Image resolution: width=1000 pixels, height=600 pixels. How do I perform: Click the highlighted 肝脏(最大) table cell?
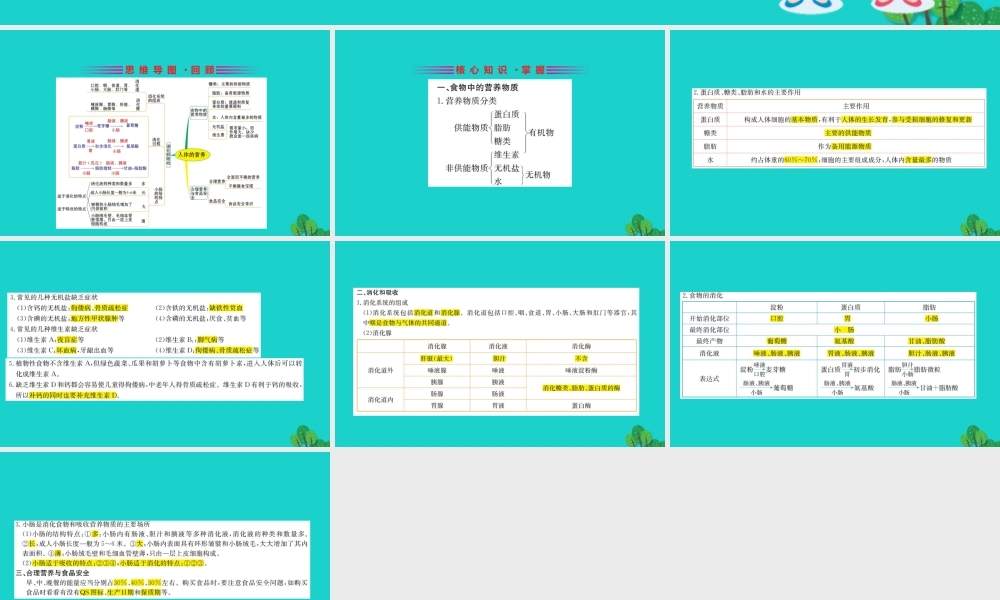coord(437,358)
